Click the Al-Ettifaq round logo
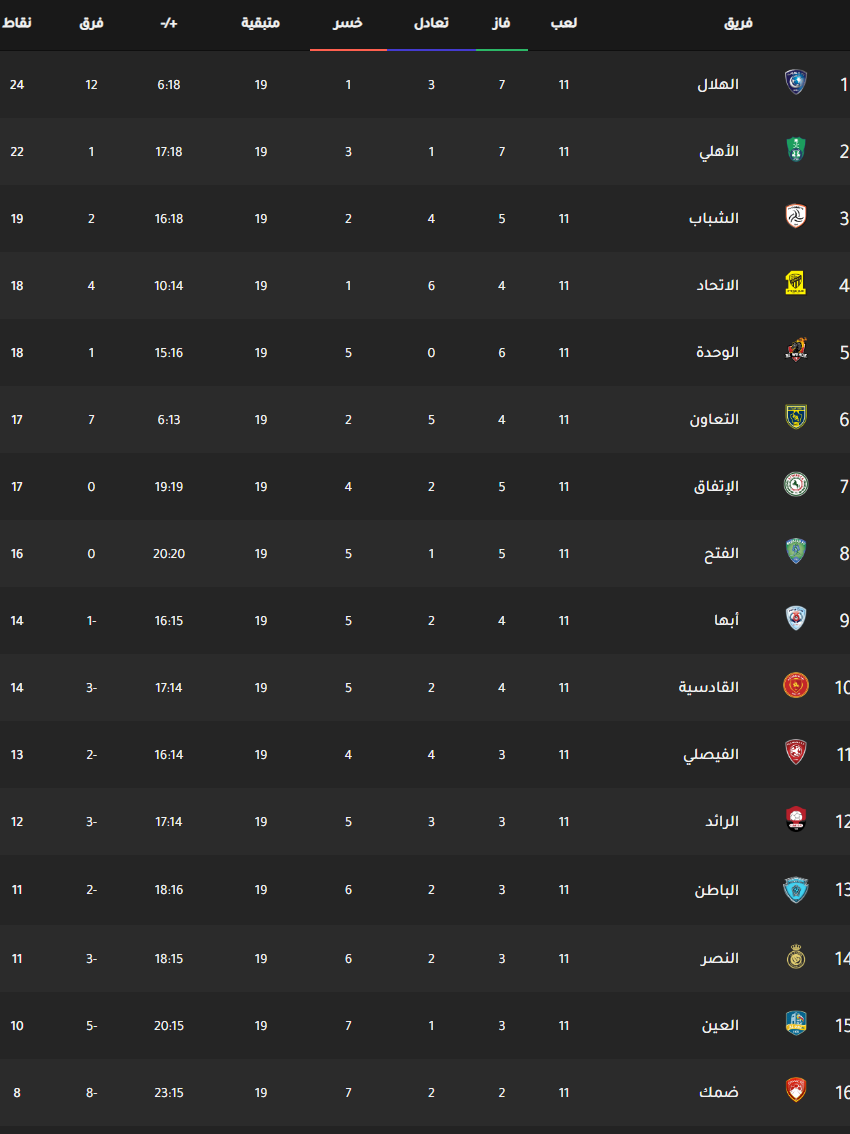850x1134 pixels. click(x=796, y=485)
